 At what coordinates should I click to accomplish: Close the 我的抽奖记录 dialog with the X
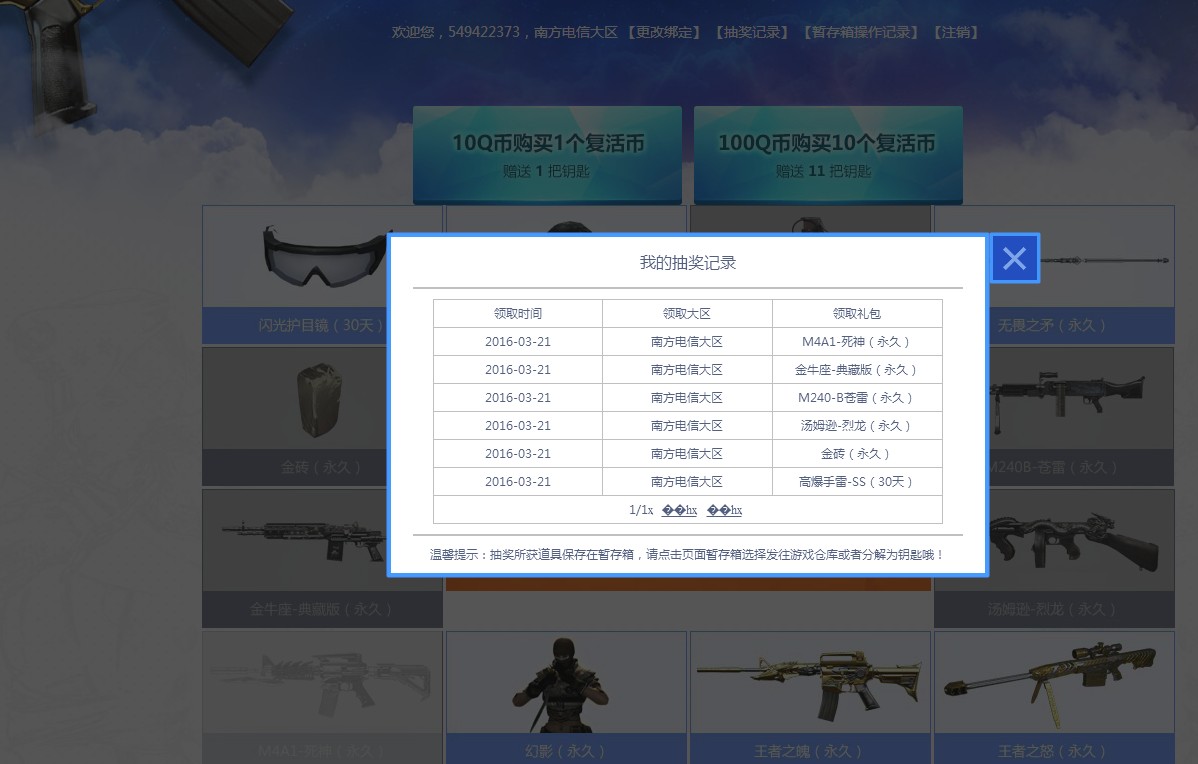(x=1015, y=258)
